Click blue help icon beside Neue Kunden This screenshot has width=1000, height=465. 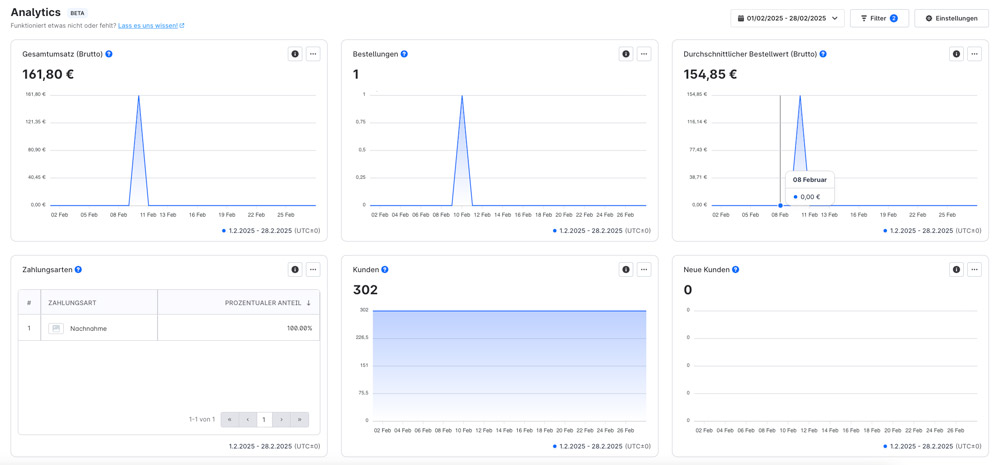click(736, 270)
